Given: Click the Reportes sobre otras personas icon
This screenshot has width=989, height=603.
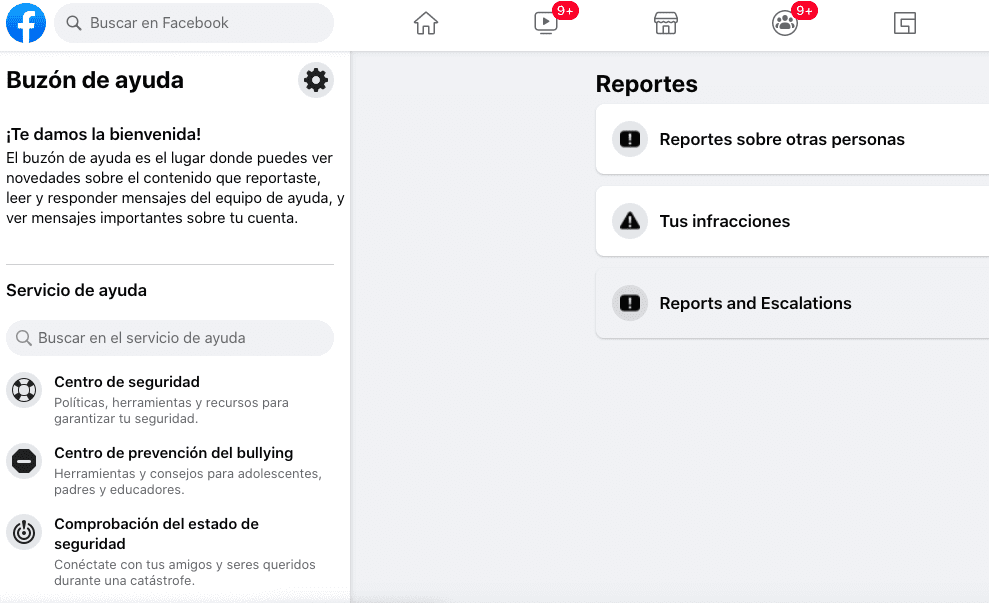Looking at the screenshot, I should [629, 139].
